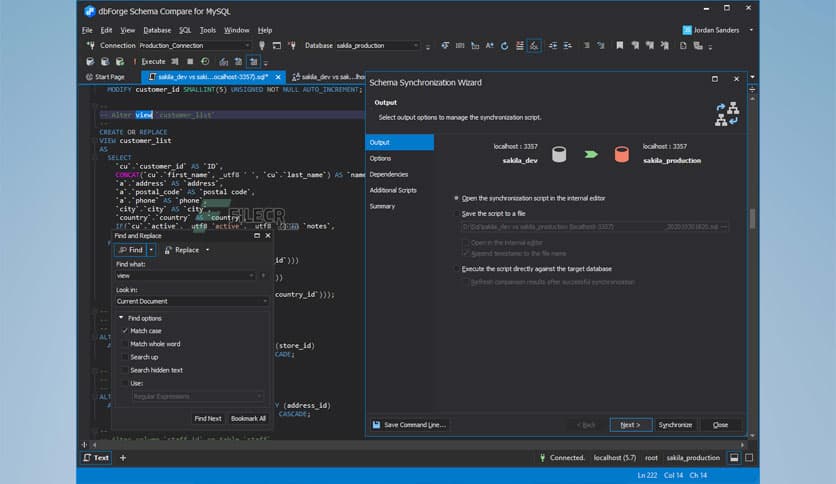
Task: Enable the Use: checkbox in Find options
Action: click(x=125, y=383)
